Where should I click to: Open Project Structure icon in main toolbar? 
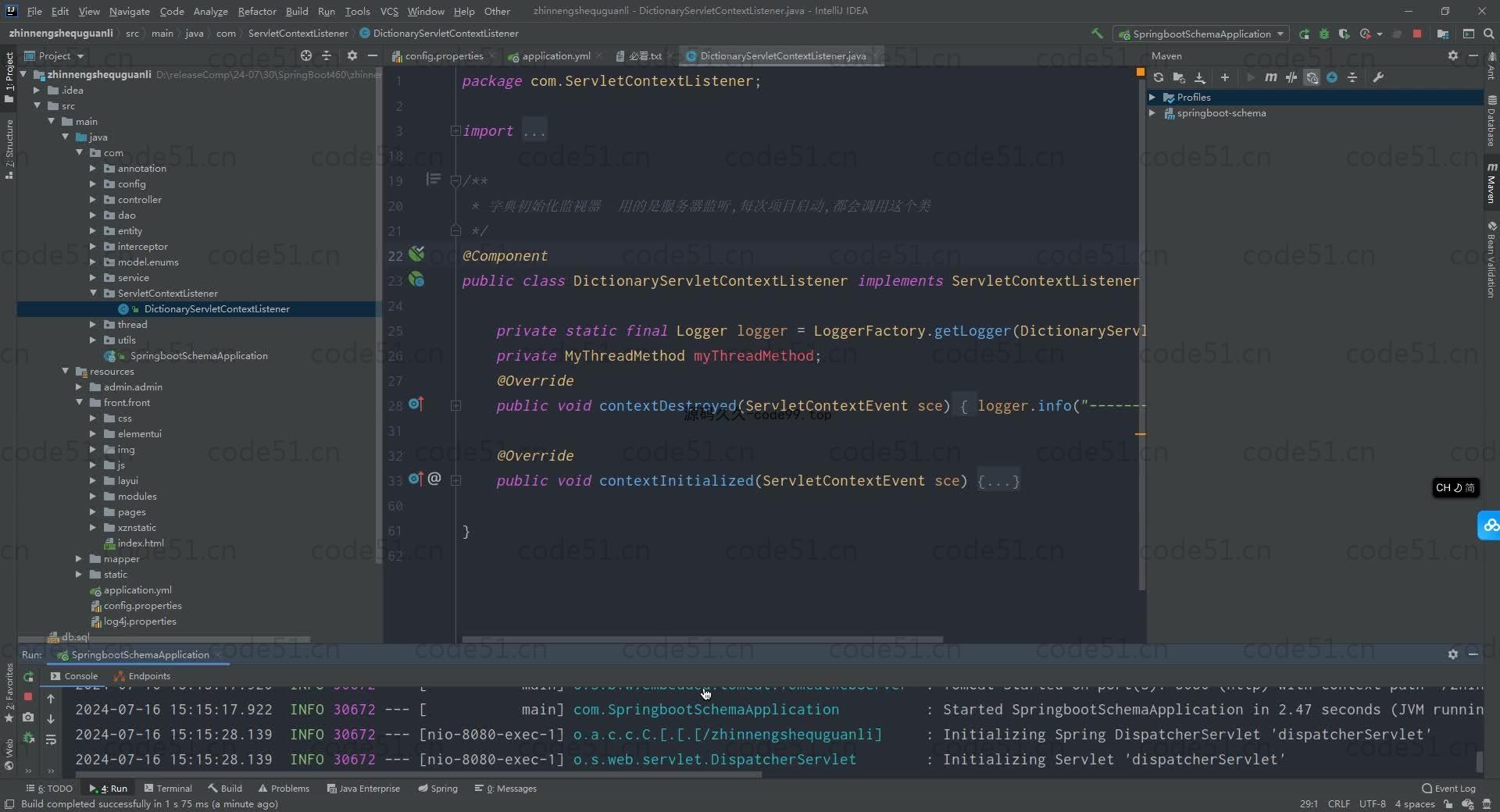(x=1443, y=34)
